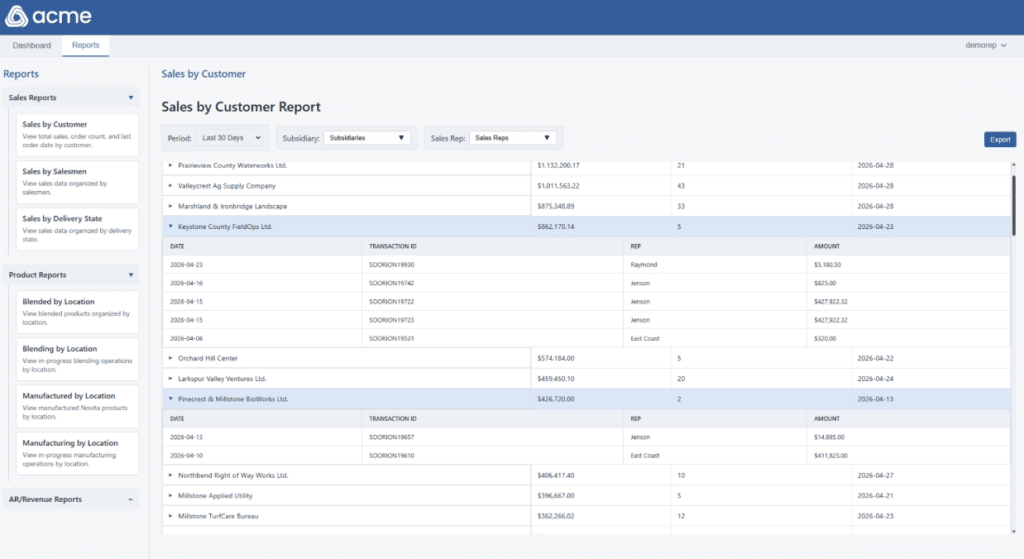Open the Manufacturing by Location report
The height and width of the screenshot is (559, 1024).
point(77,453)
